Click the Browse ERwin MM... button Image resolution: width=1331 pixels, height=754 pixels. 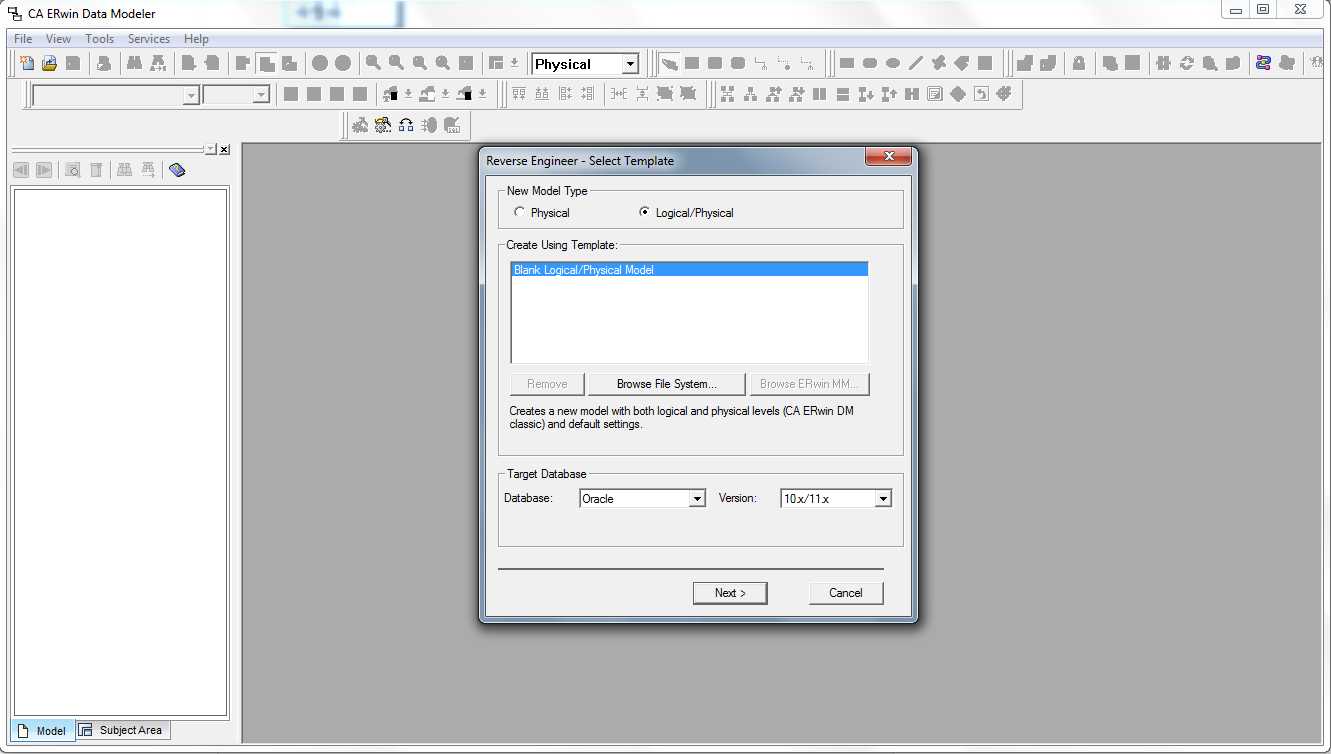tap(810, 384)
